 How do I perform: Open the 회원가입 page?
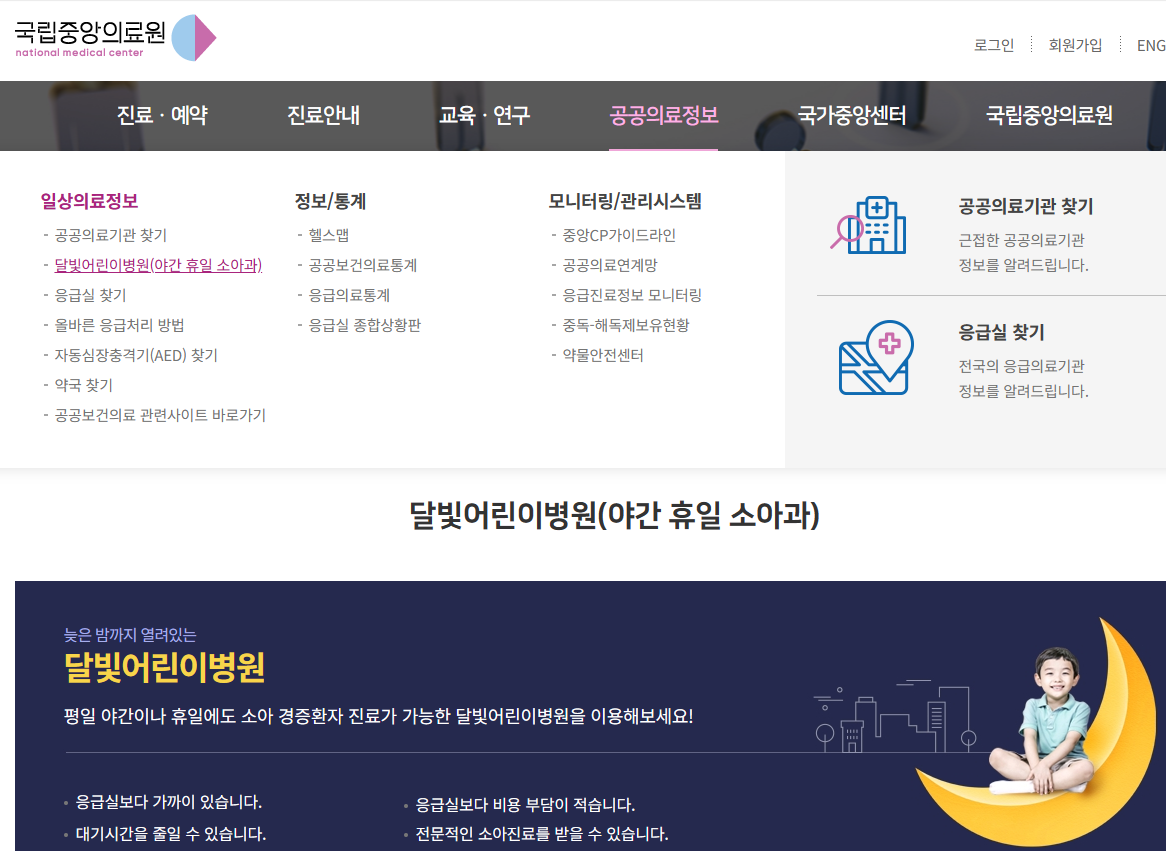tap(1074, 45)
